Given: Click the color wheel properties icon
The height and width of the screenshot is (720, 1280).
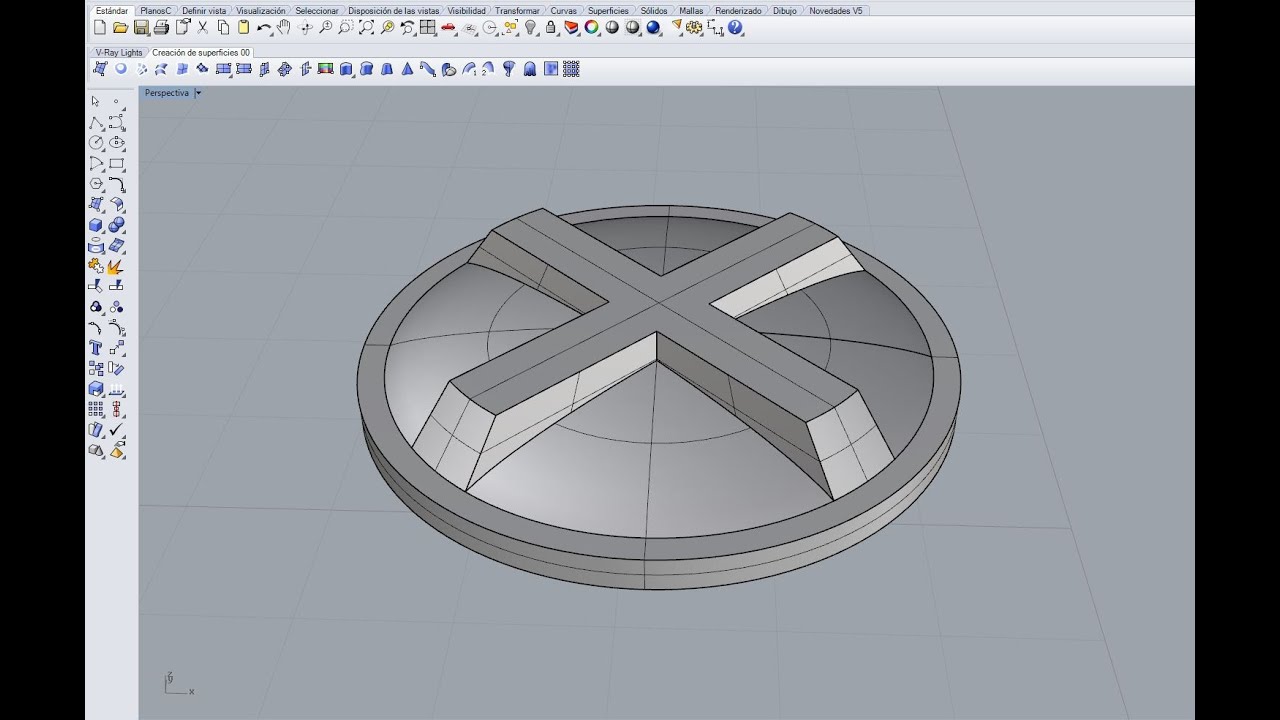Looking at the screenshot, I should tap(591, 28).
